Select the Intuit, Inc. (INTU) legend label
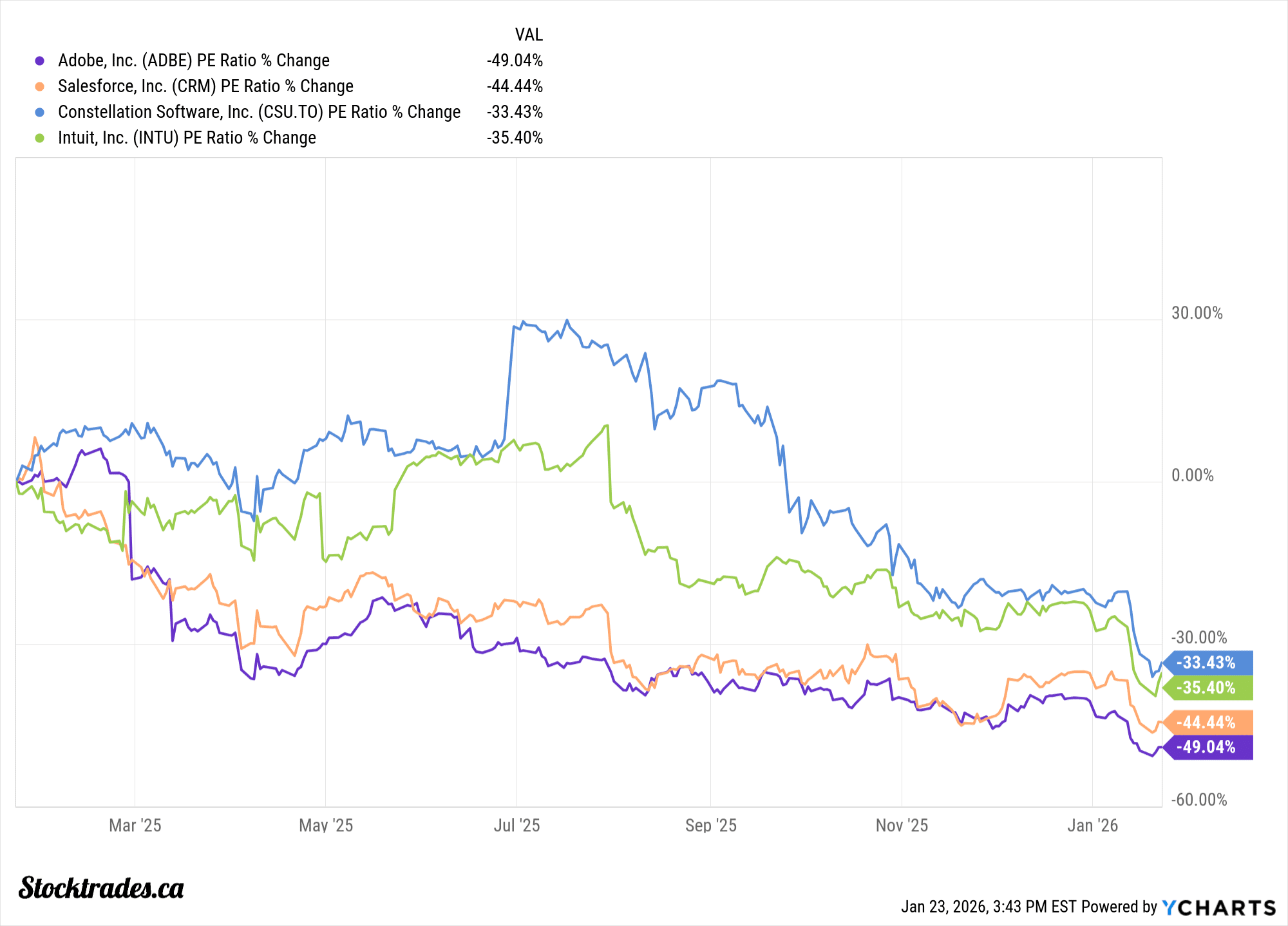 (x=187, y=138)
